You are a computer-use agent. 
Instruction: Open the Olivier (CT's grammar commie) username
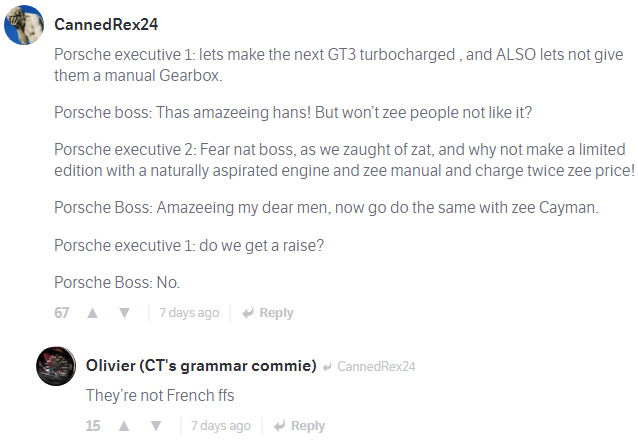(202, 365)
